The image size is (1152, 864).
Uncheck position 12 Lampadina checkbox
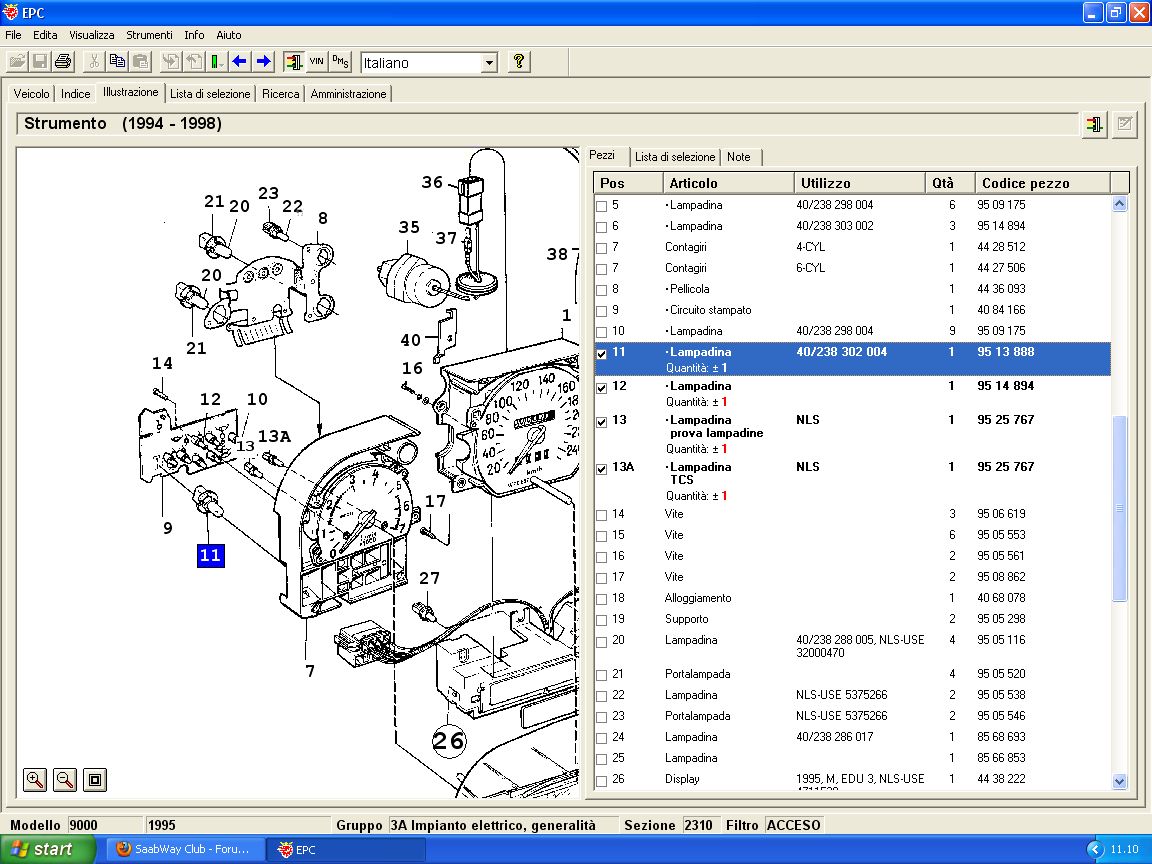pos(602,387)
